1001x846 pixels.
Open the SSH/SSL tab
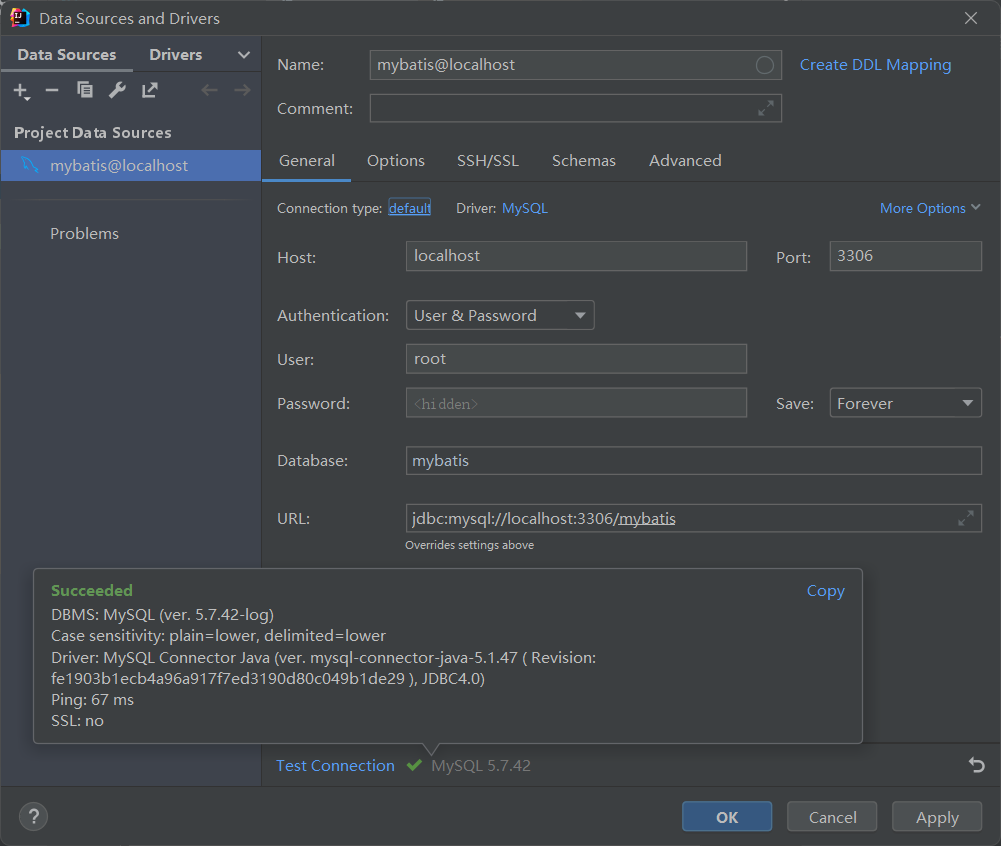pyautogui.click(x=488, y=161)
